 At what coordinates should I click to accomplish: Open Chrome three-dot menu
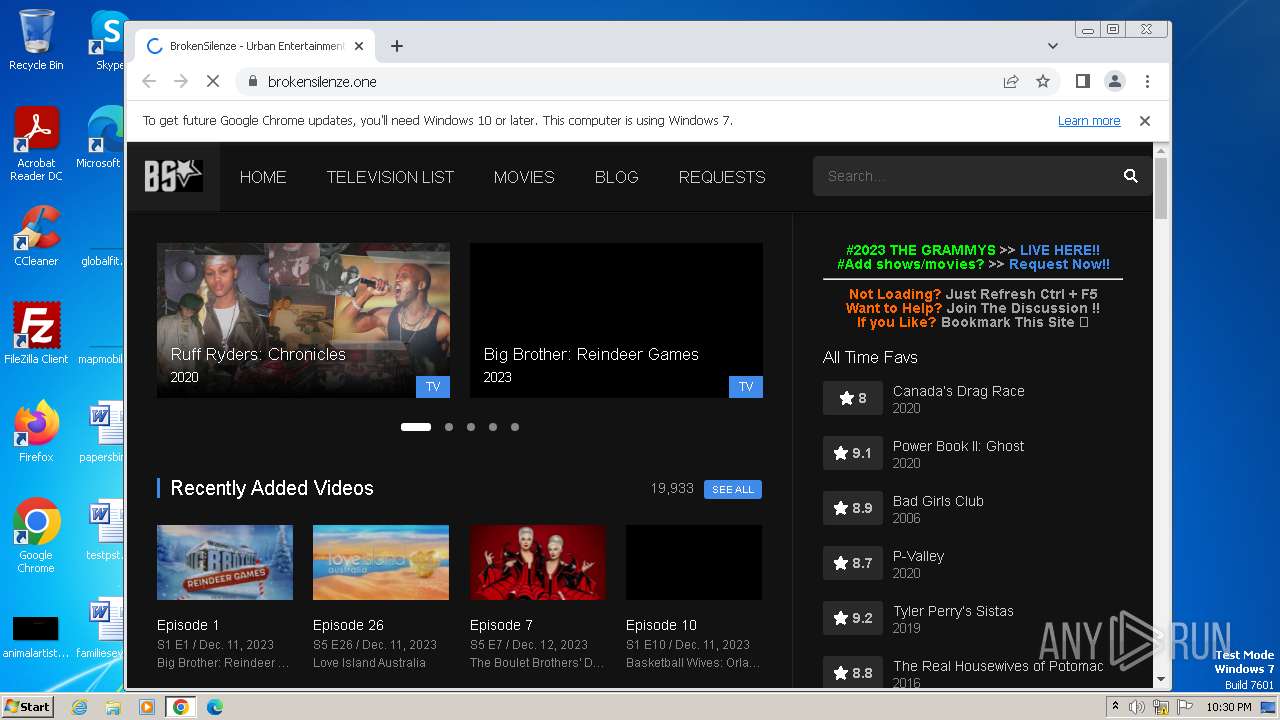[x=1147, y=82]
